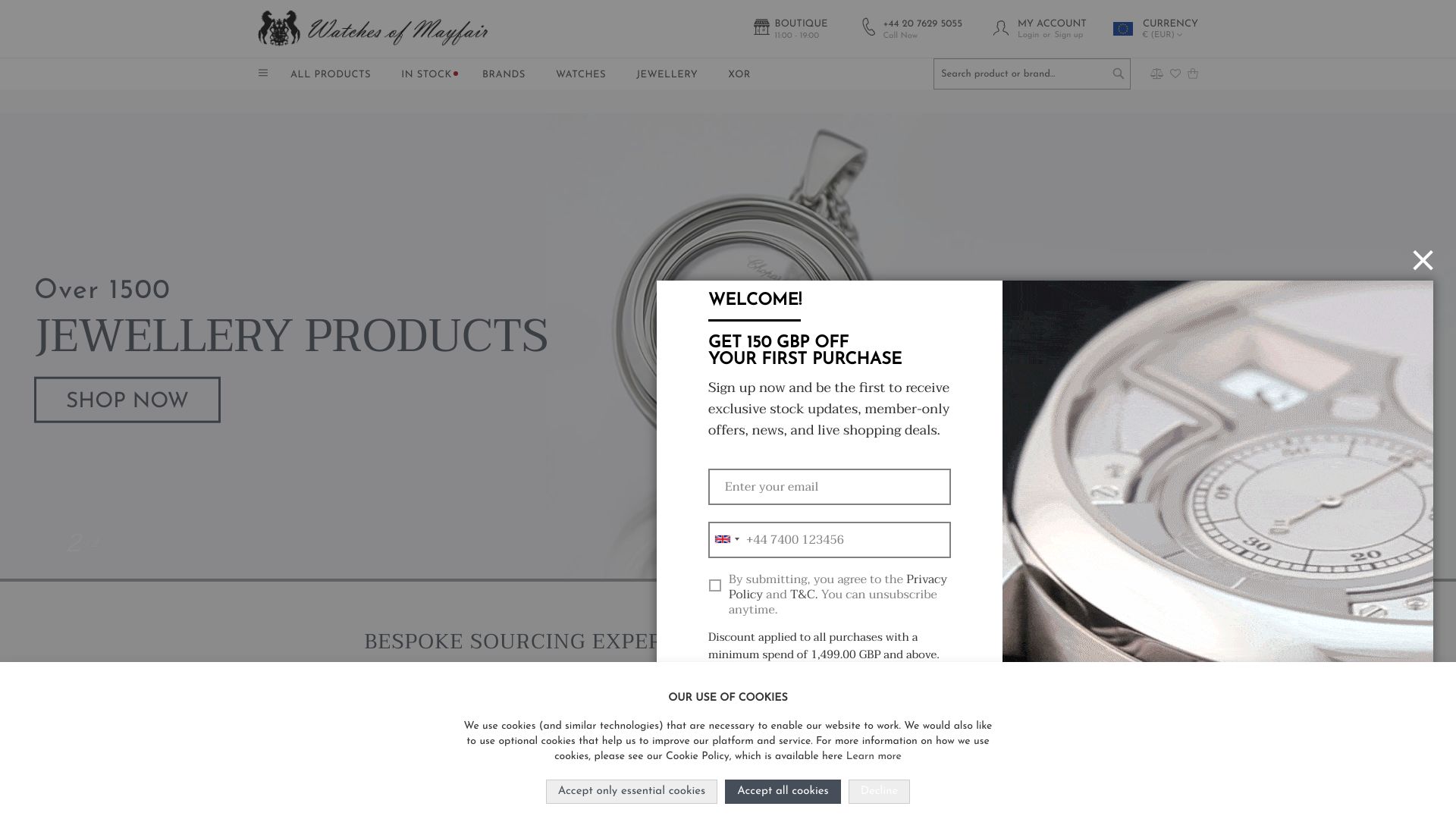The width and height of the screenshot is (1456, 819).
Task: Open the compare scales icon
Action: 1156,74
